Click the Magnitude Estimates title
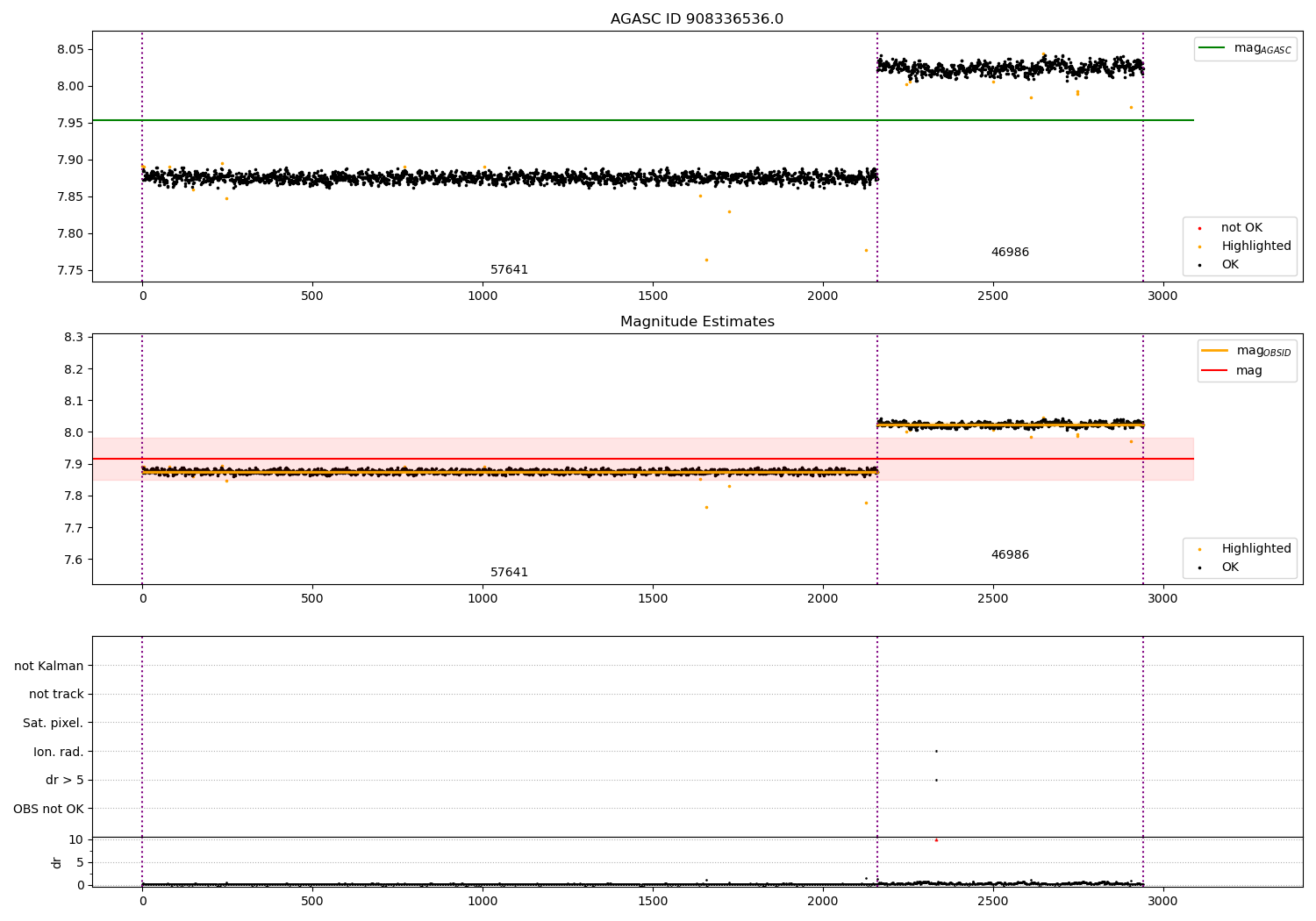This screenshot has width=1316, height=921. point(697,322)
